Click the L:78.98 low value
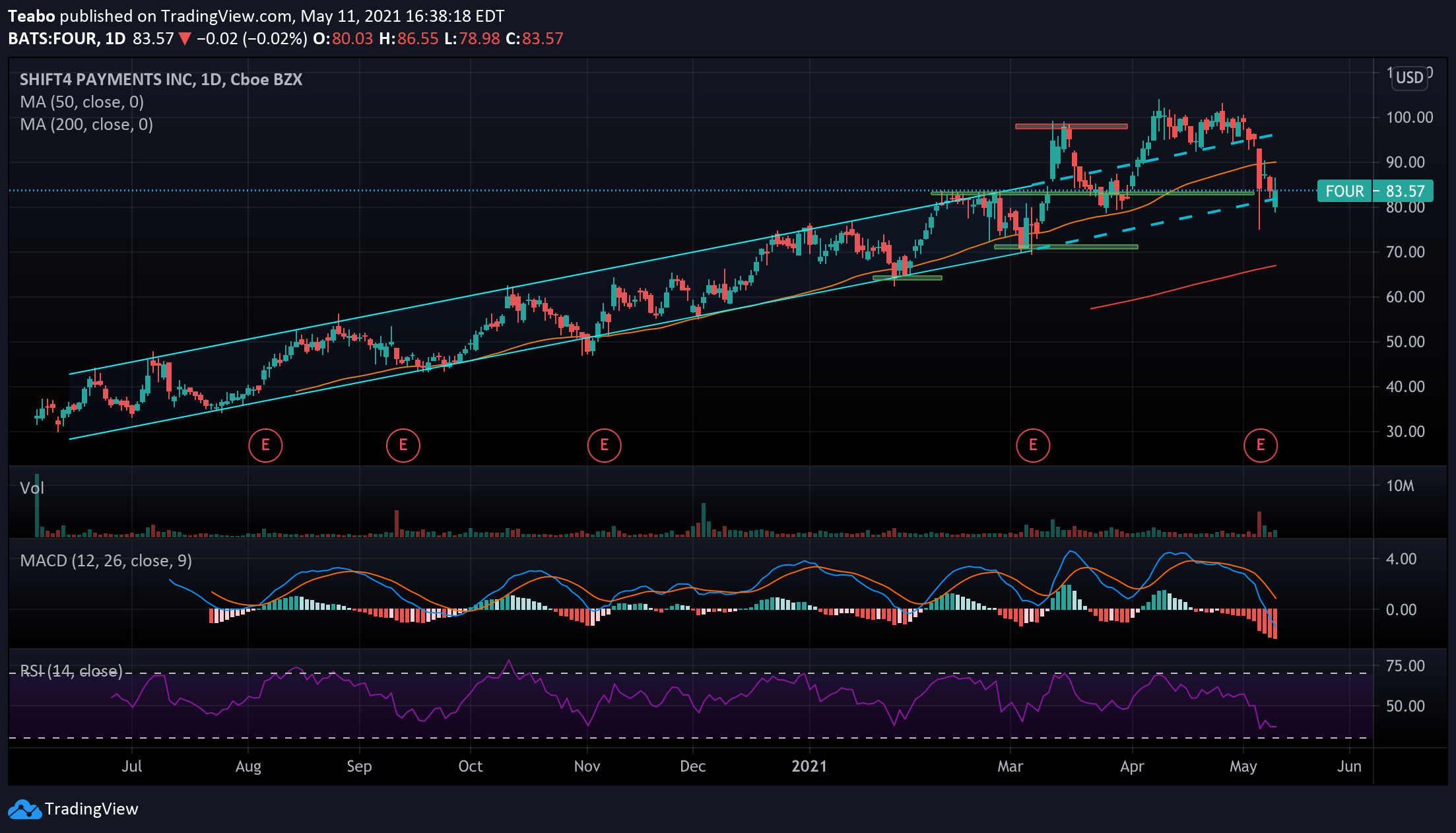The height and width of the screenshot is (833, 1456). 472,38
